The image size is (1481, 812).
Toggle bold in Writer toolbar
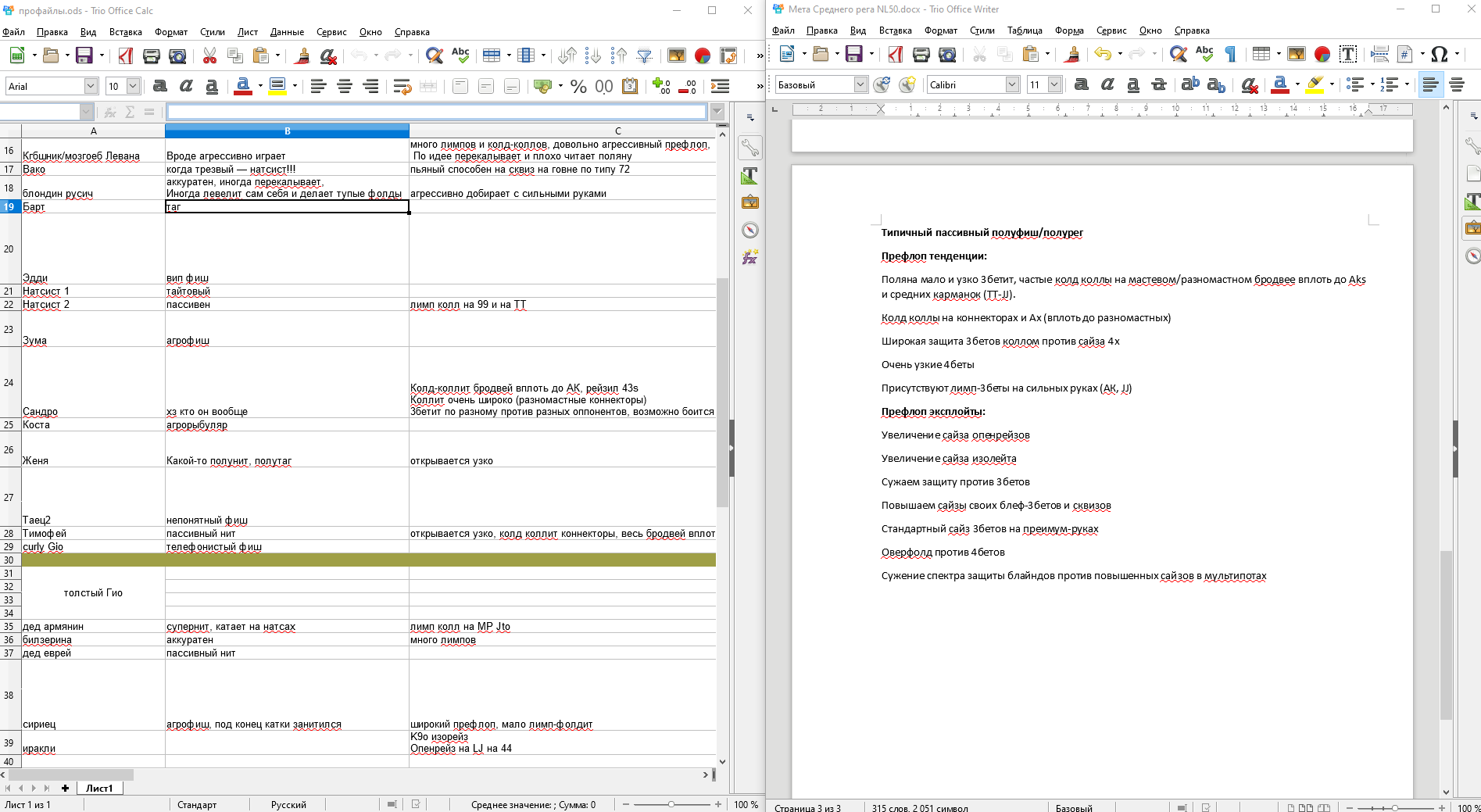pos(1082,84)
